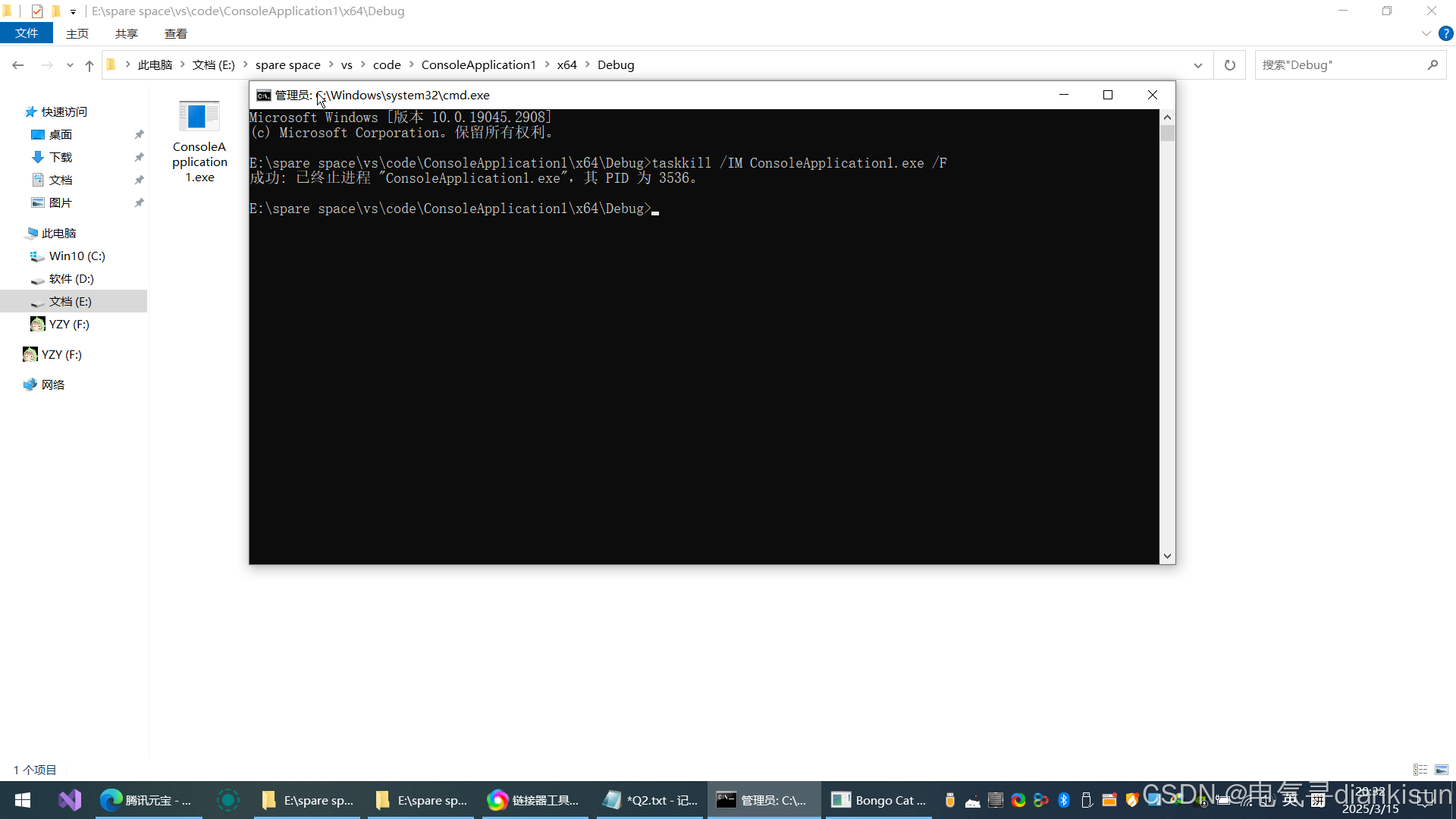This screenshot has height=819, width=1456.
Task: Click the Debug search input box
Action: 1338,65
